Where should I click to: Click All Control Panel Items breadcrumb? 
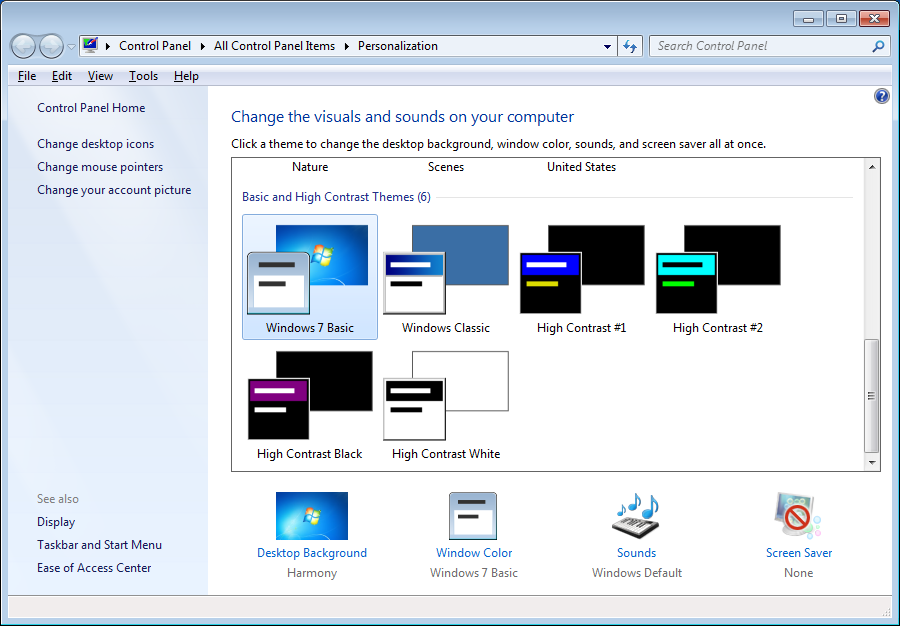point(274,46)
